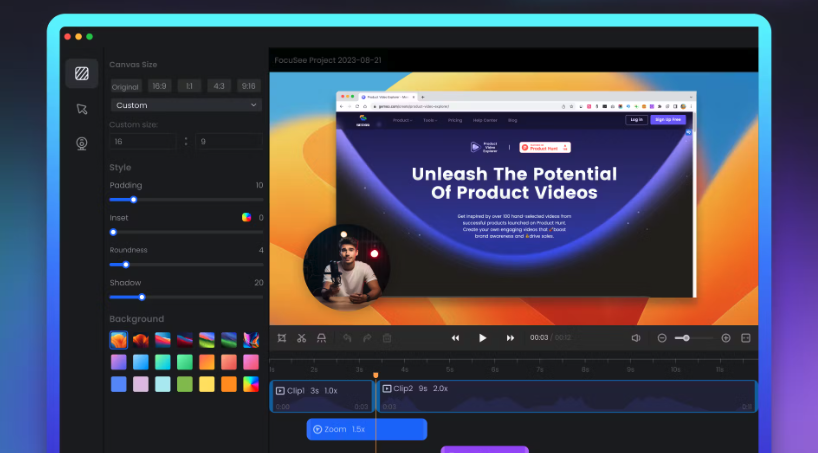Viewport: 818px width, 453px height.
Task: Select the second wallpaper background thumbnail
Action: coord(141,340)
